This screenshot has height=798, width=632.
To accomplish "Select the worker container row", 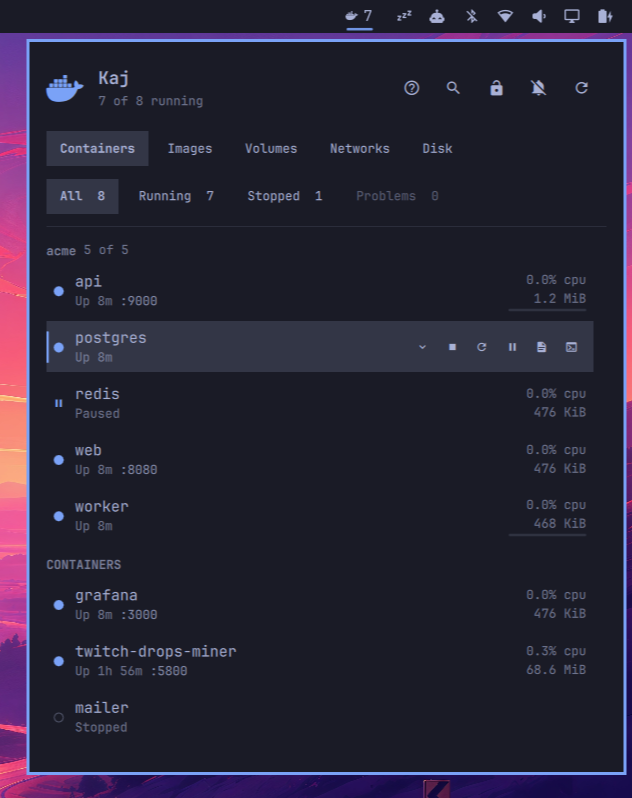I will click(320, 516).
